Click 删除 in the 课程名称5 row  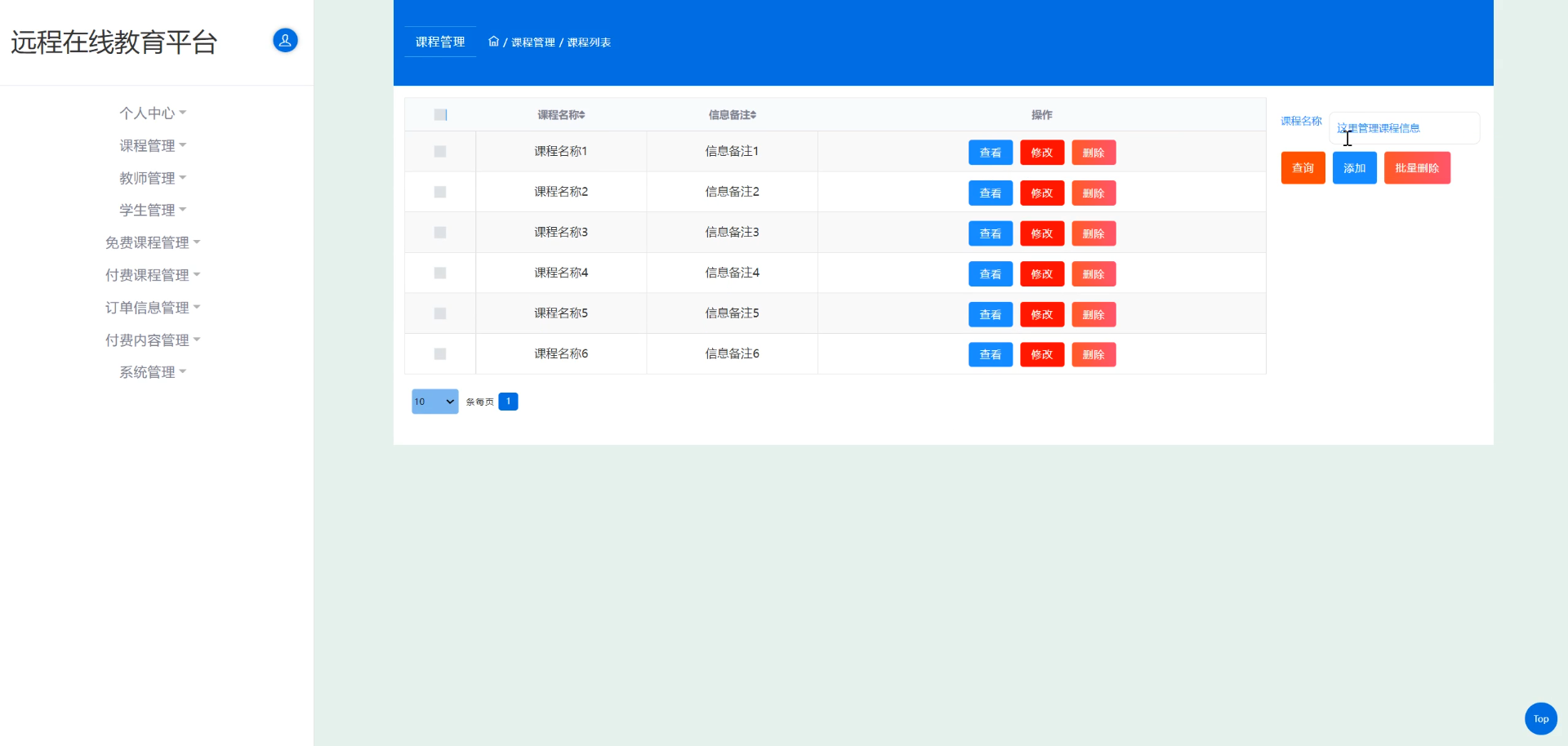point(1094,314)
